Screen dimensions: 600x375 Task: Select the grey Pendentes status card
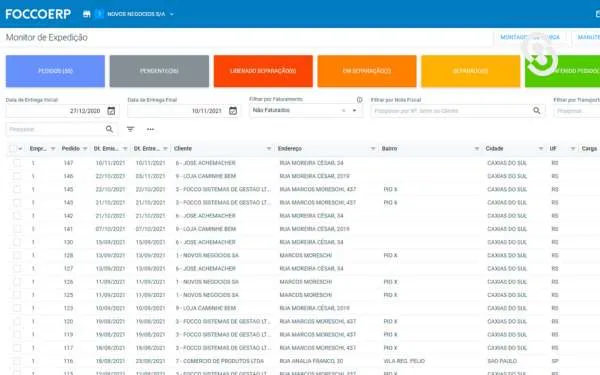(x=159, y=71)
